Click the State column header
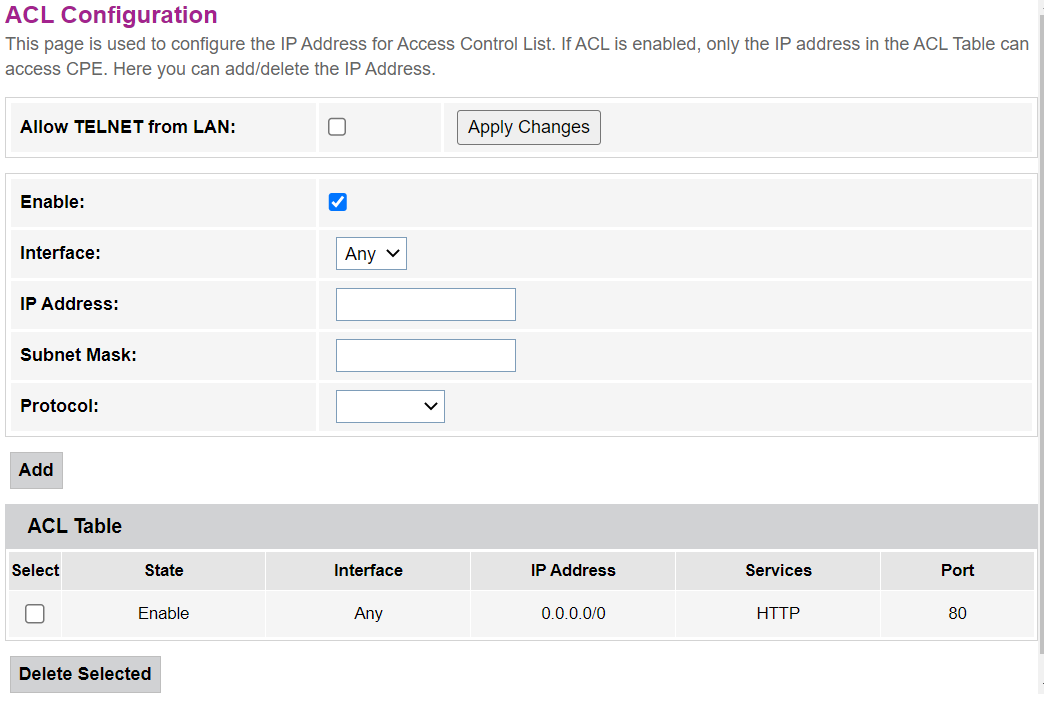Image resolution: width=1044 pixels, height=704 pixels. pos(164,570)
